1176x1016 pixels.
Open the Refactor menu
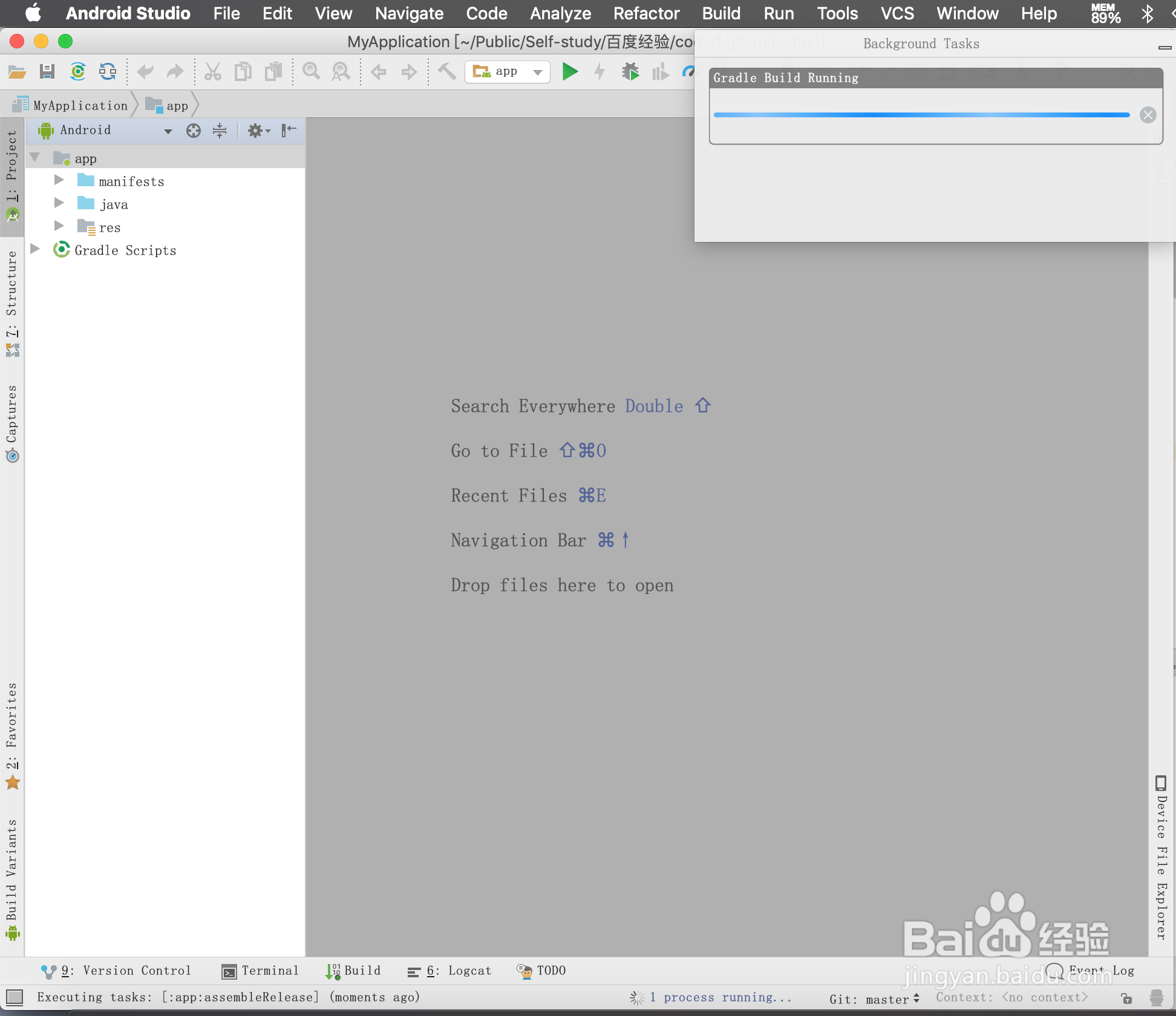click(x=646, y=13)
